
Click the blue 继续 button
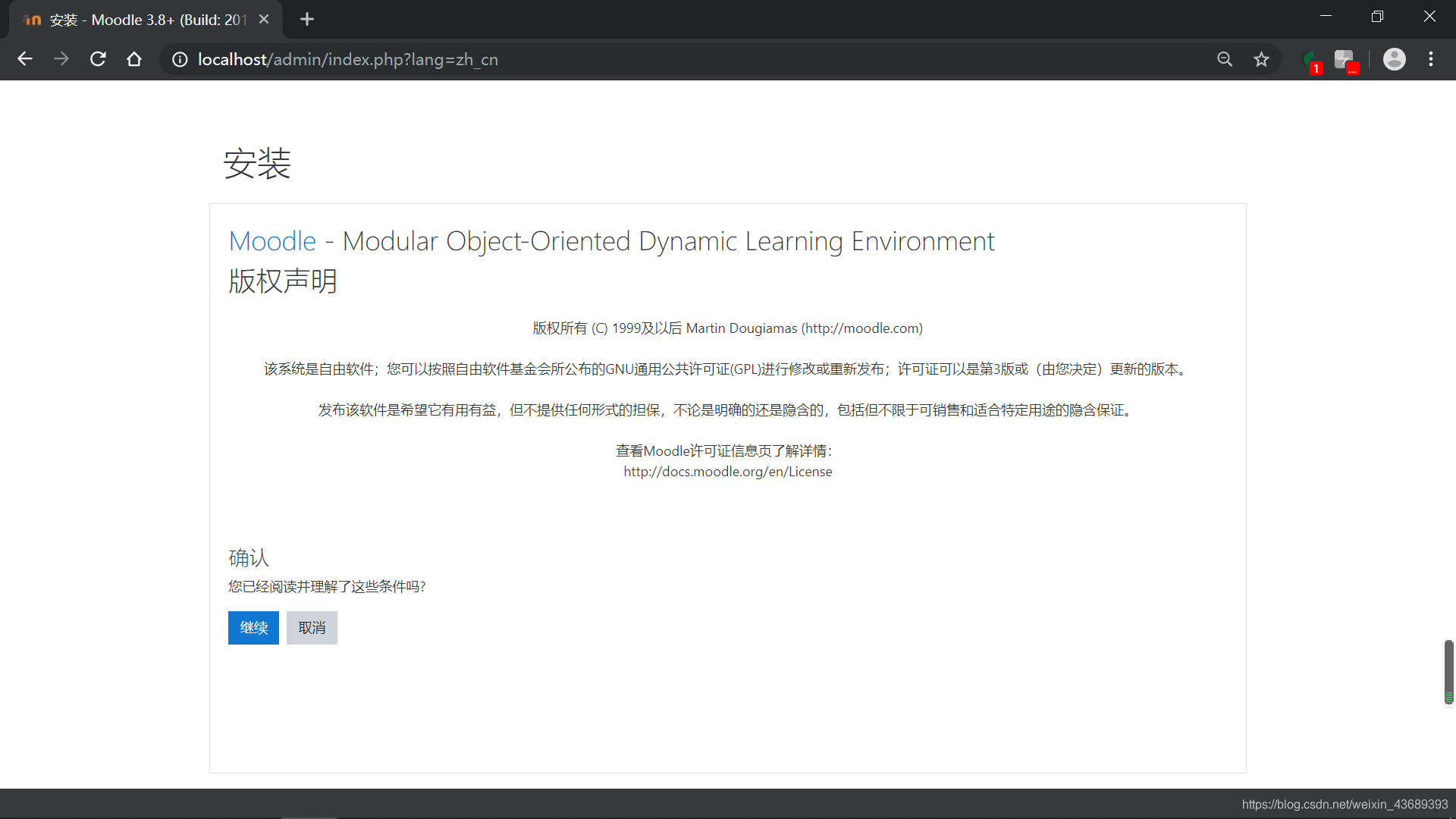click(x=253, y=628)
